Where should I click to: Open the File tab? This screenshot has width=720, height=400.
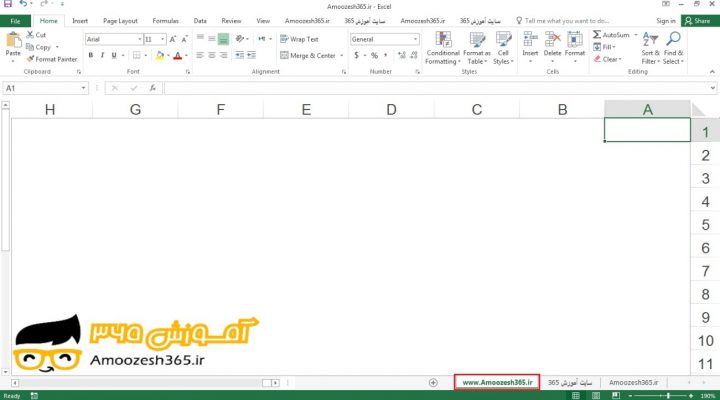[x=16, y=21]
